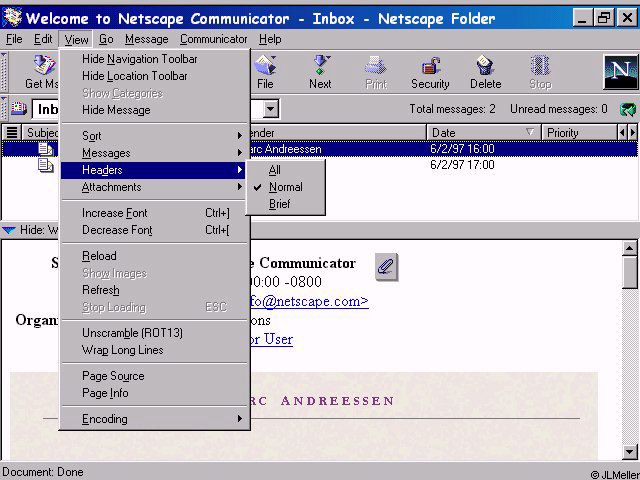Select message dated 6/2/97 17:00
Viewport: 640px width, 480px height.
(462, 165)
